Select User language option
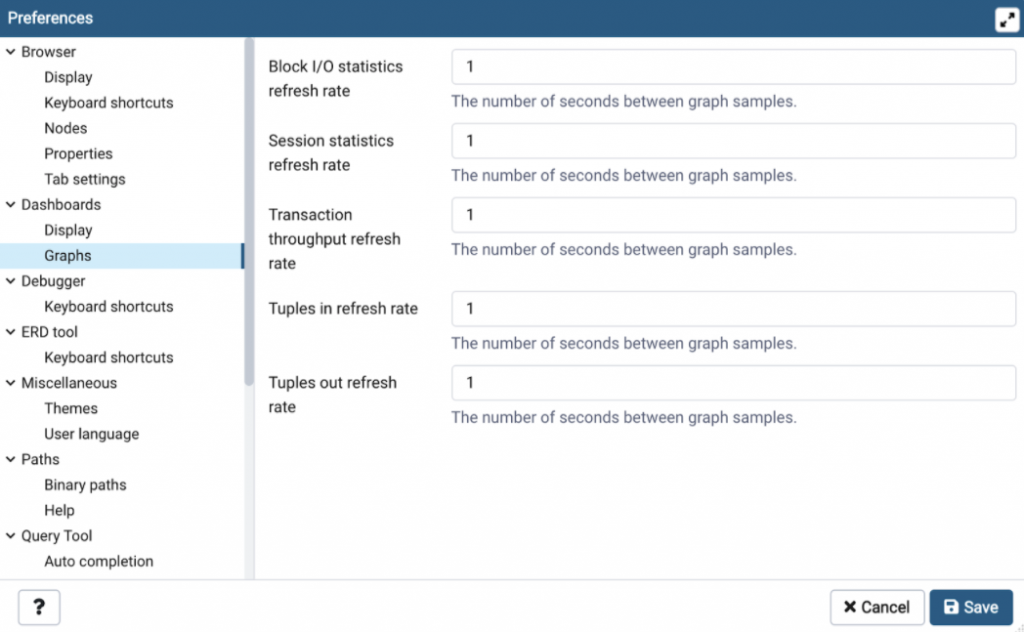The width and height of the screenshot is (1024, 632). point(91,434)
